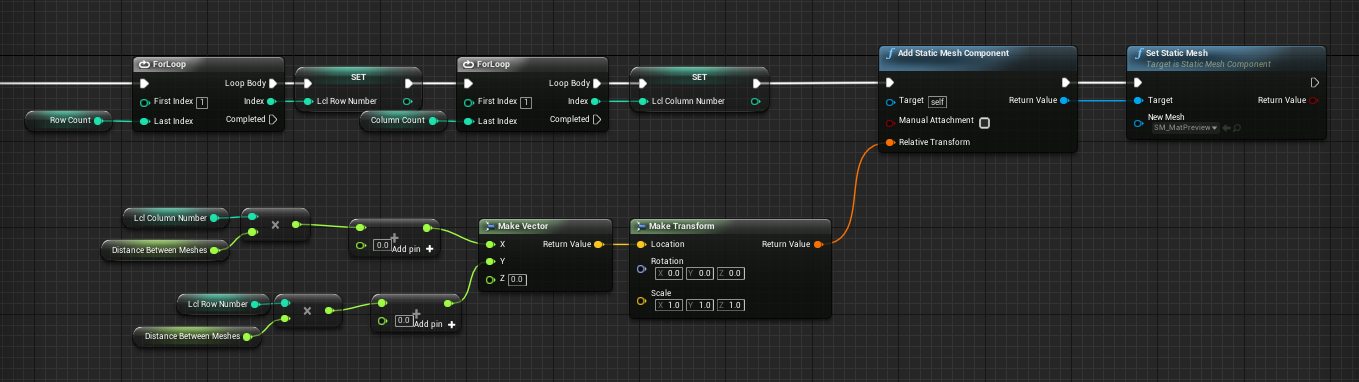Click the Lcl Column Number SET input pin

coord(642,101)
